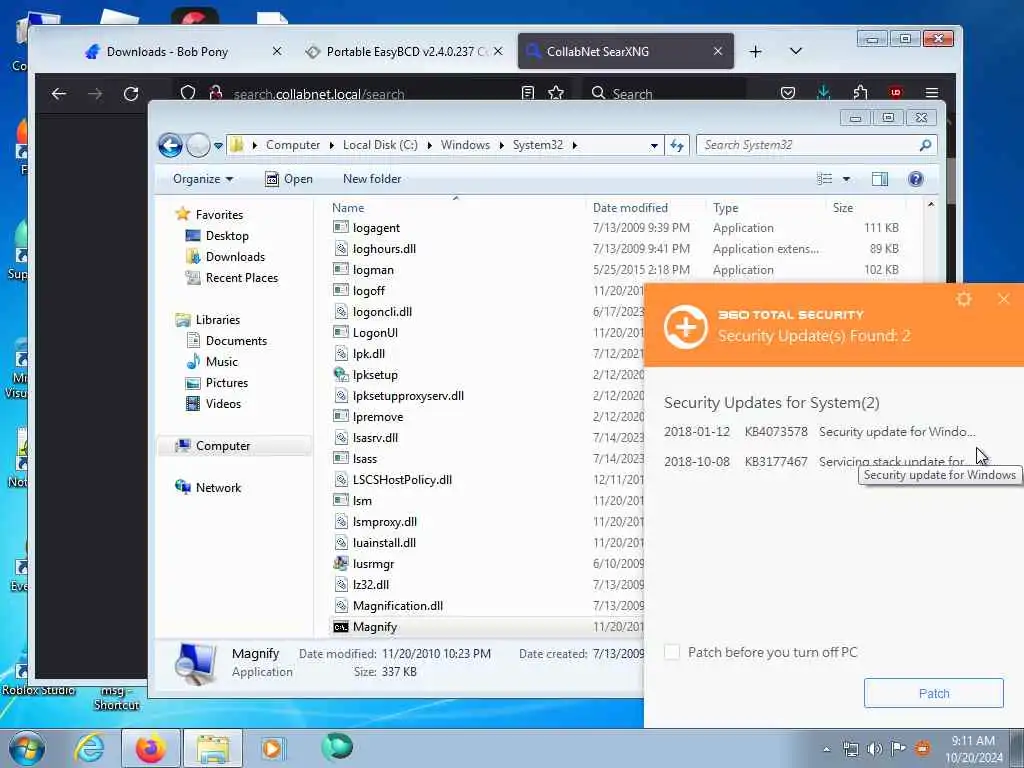The image size is (1024, 768).
Task: Close the CollabNet SearXNG tab
Action: [x=718, y=52]
